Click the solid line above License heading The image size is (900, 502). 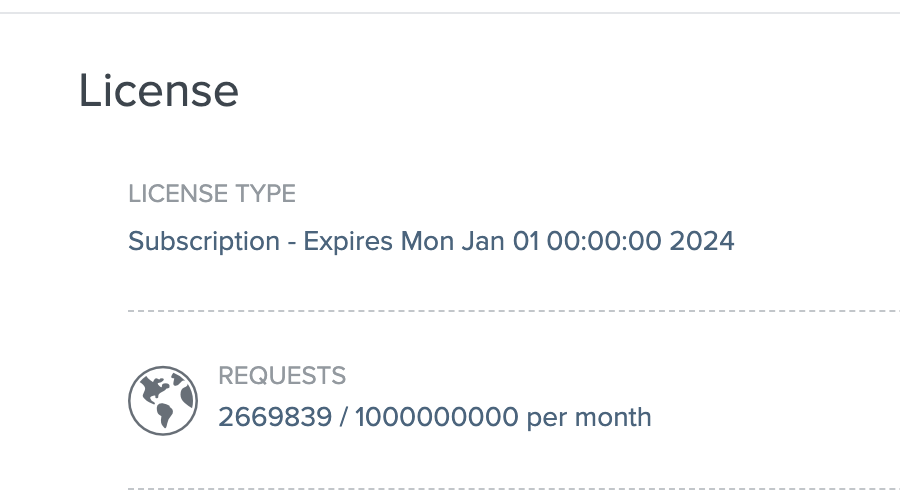coord(450,13)
